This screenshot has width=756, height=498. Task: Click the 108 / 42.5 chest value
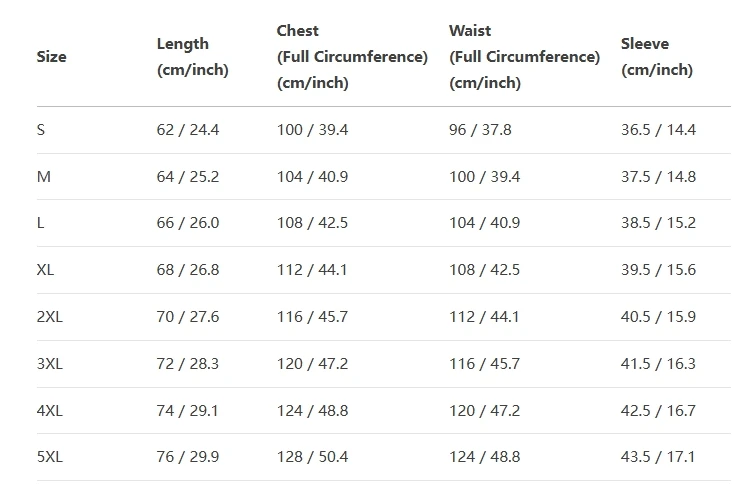click(312, 223)
